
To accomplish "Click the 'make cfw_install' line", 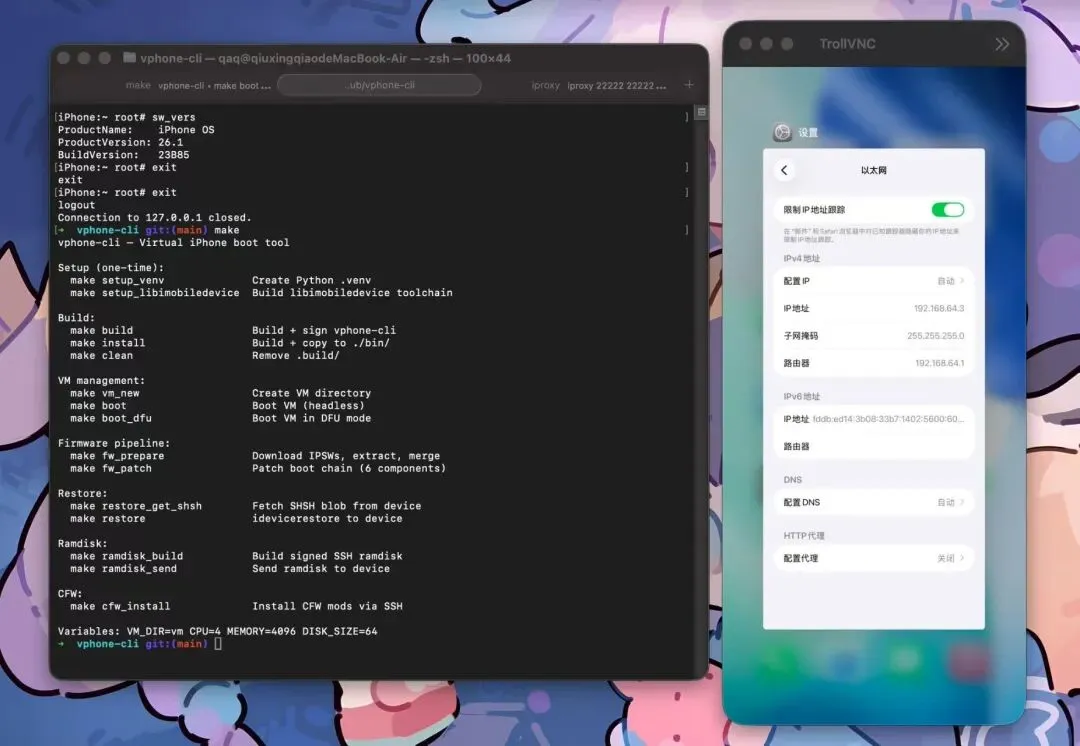I will (236, 606).
